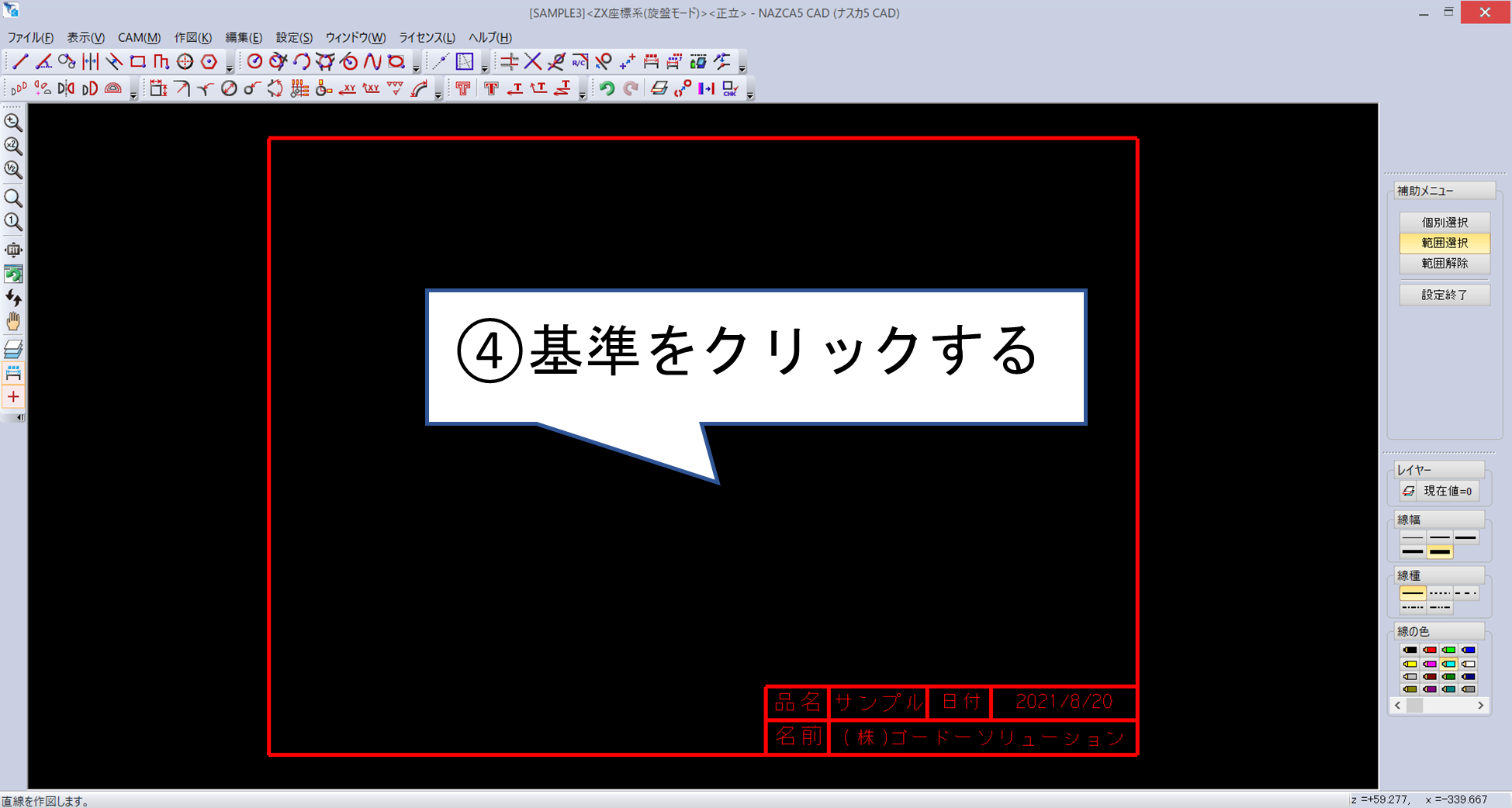Activate the hand pan tool
The image size is (1512, 808).
click(x=13, y=321)
